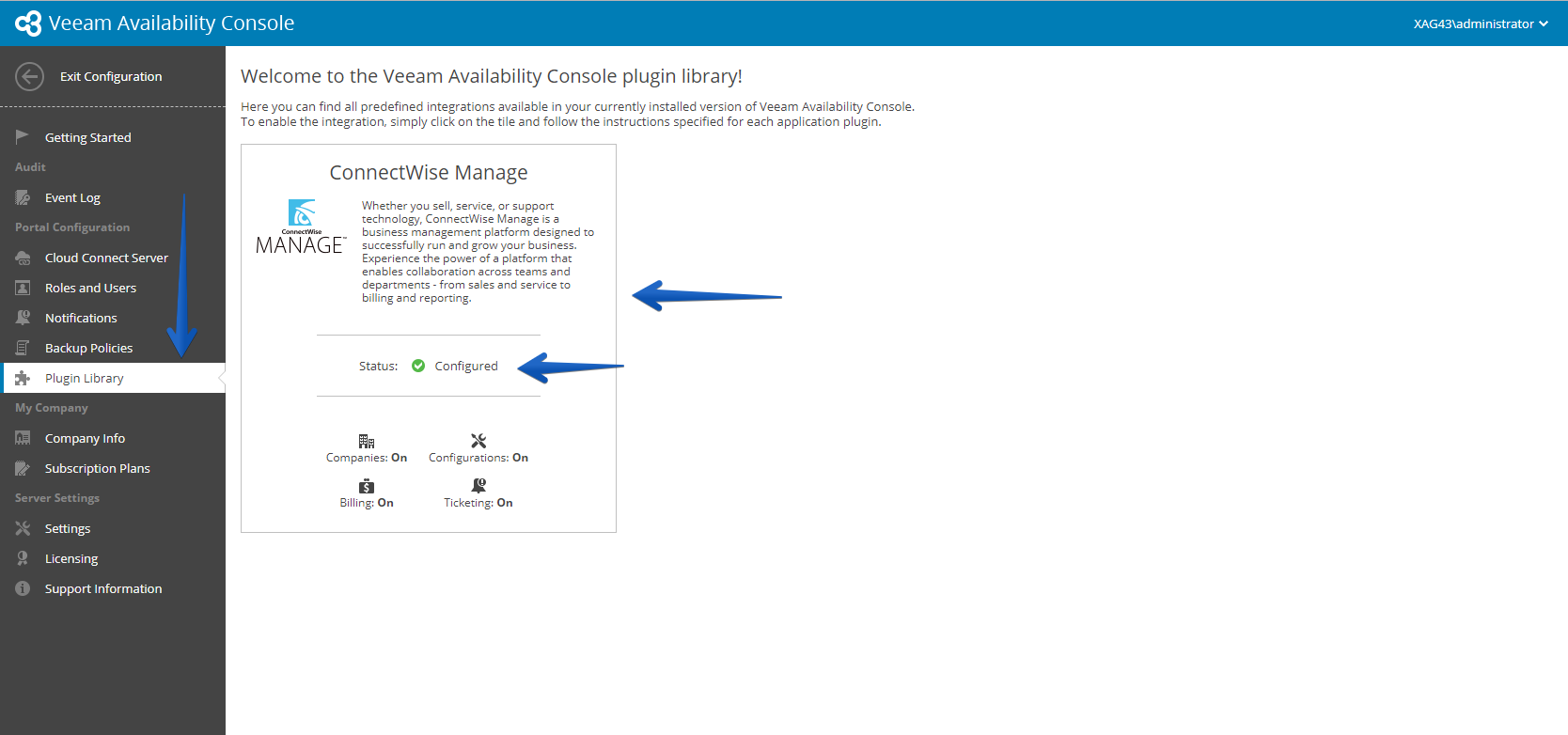This screenshot has width=1568, height=735.
Task: Click the green Configured checkmark icon
Action: pos(418,366)
